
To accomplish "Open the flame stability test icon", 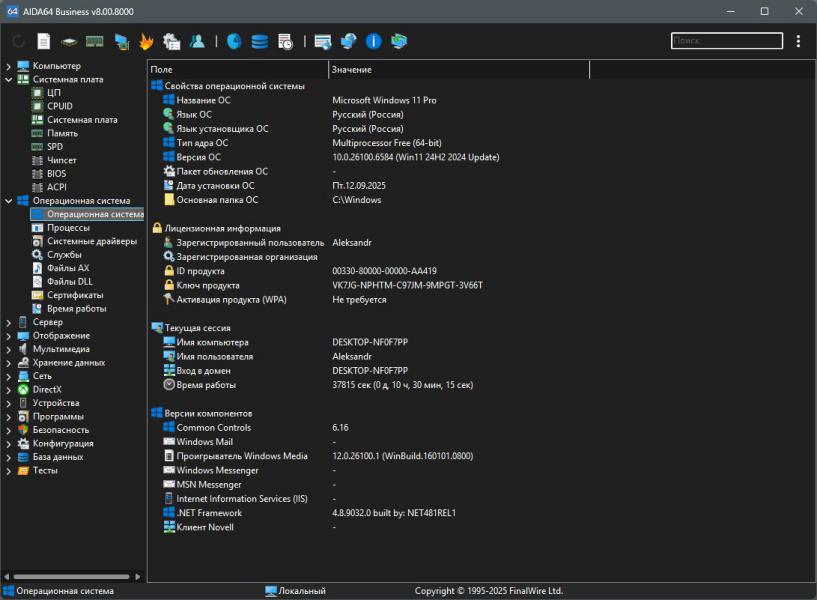I will coord(146,41).
